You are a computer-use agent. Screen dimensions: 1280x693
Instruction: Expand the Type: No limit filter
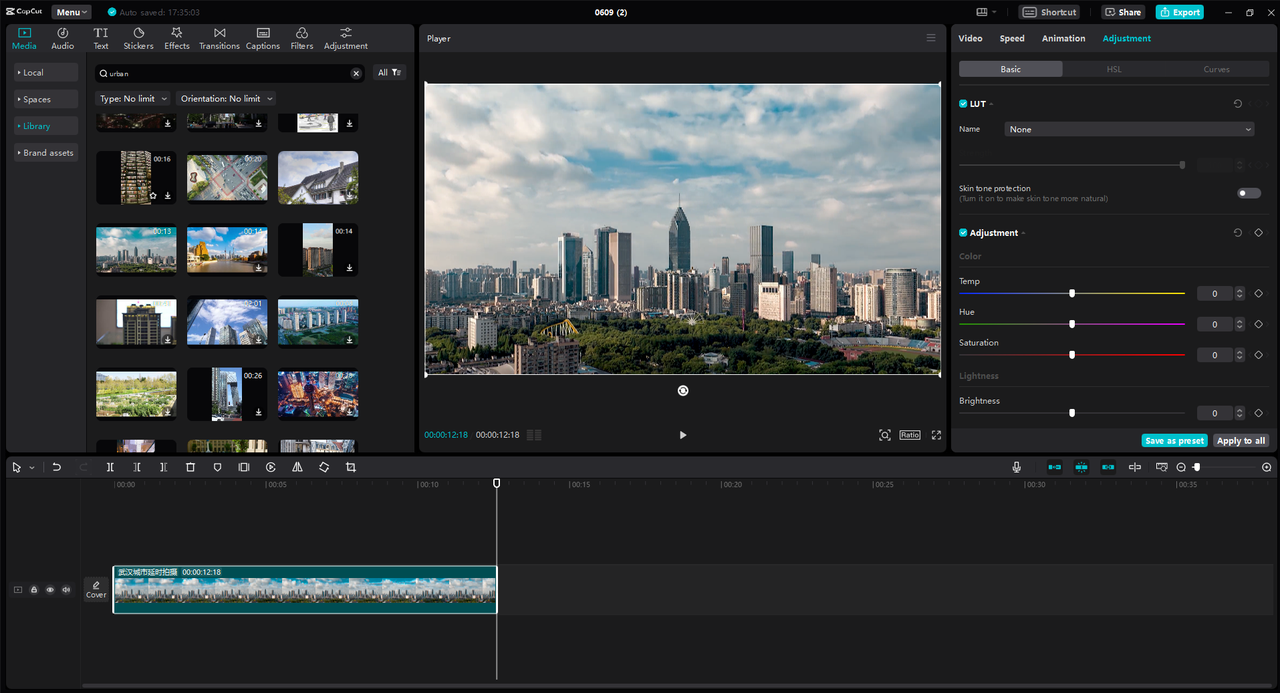[133, 99]
